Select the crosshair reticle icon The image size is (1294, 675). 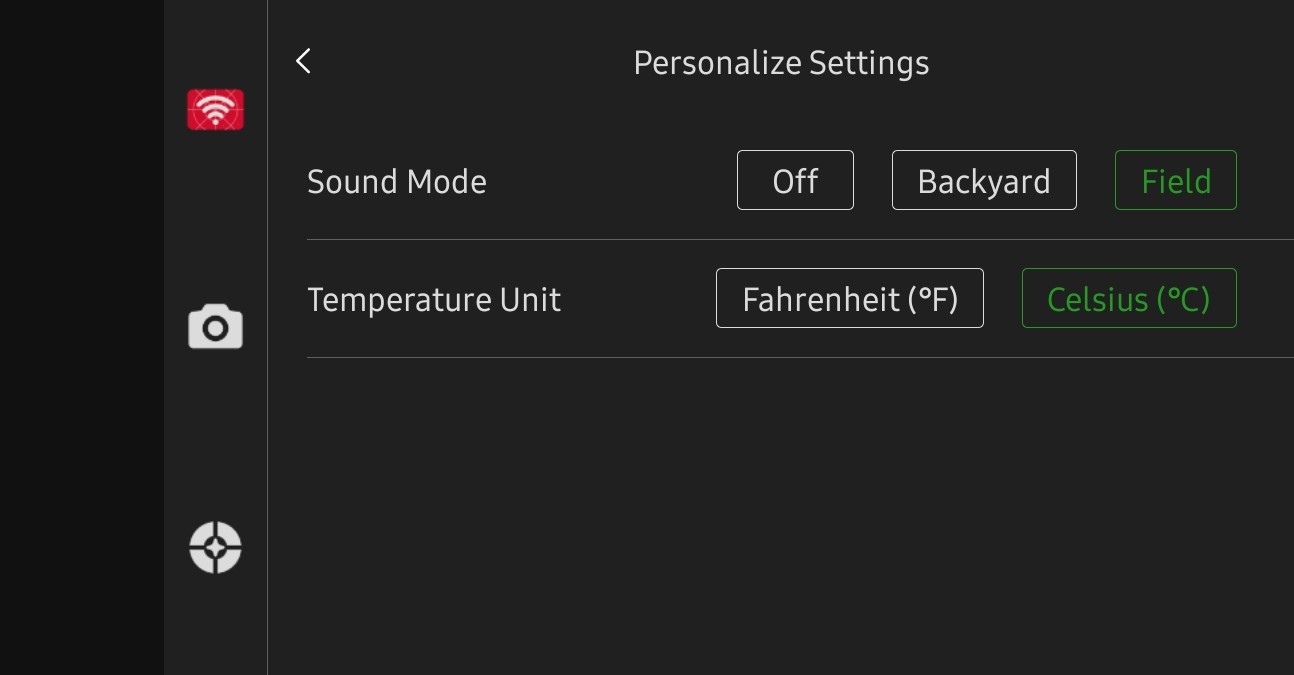click(215, 547)
